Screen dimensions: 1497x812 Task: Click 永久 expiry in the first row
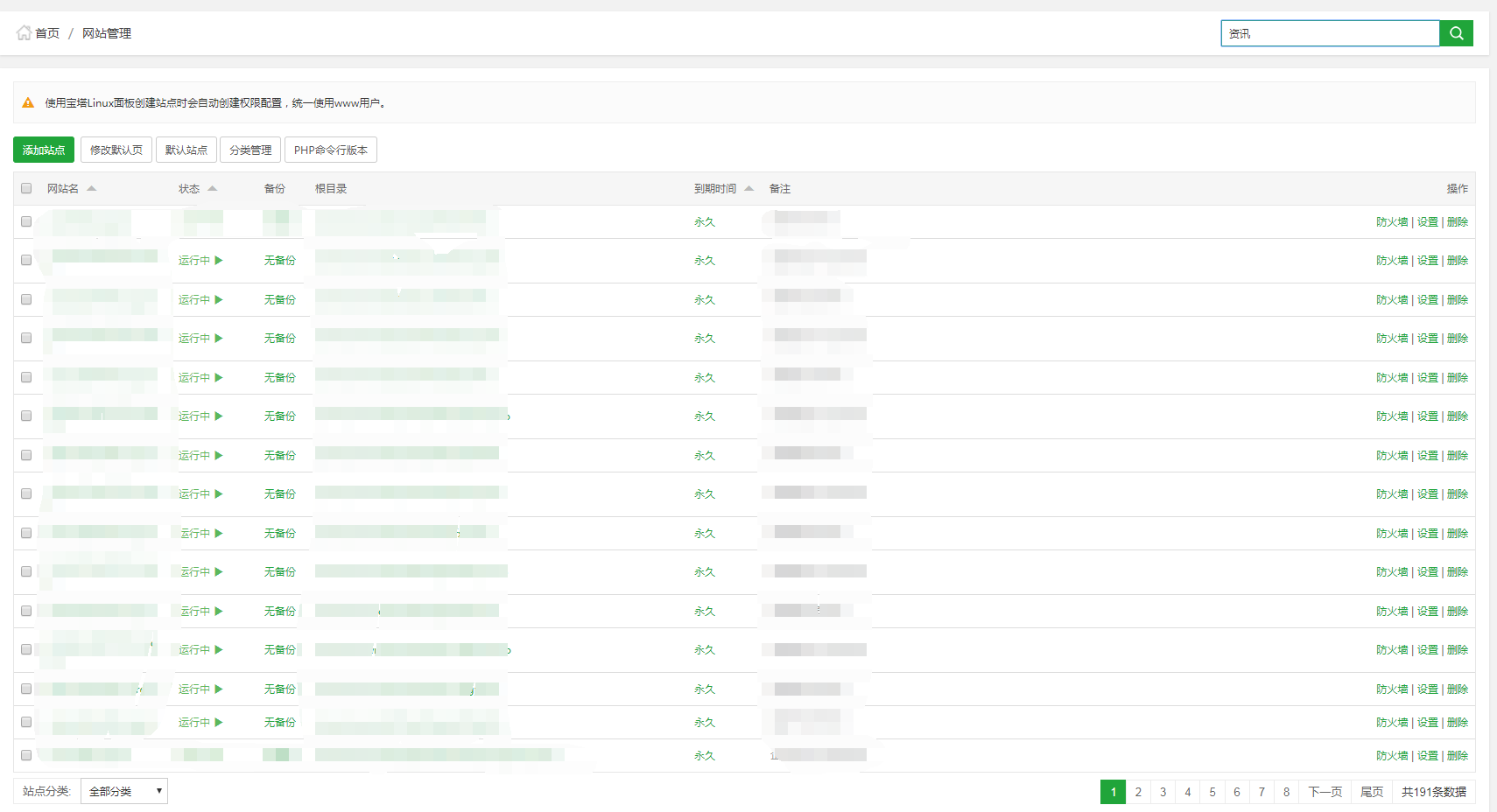[705, 222]
